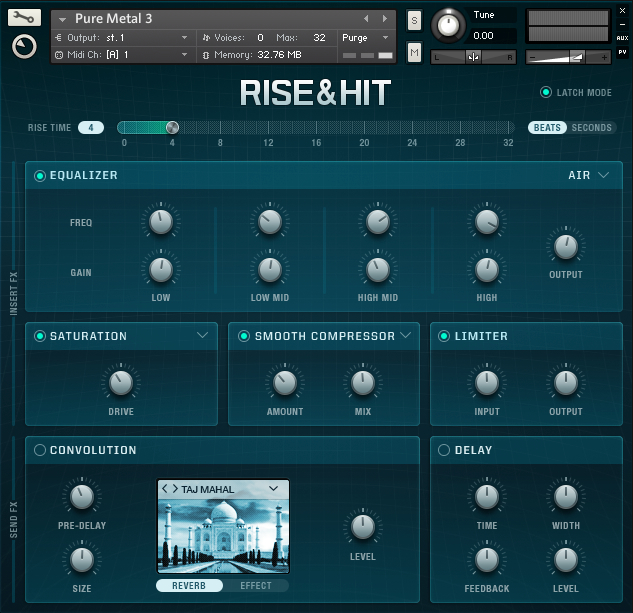Click the Saturation DRIVE knob

coord(121,382)
